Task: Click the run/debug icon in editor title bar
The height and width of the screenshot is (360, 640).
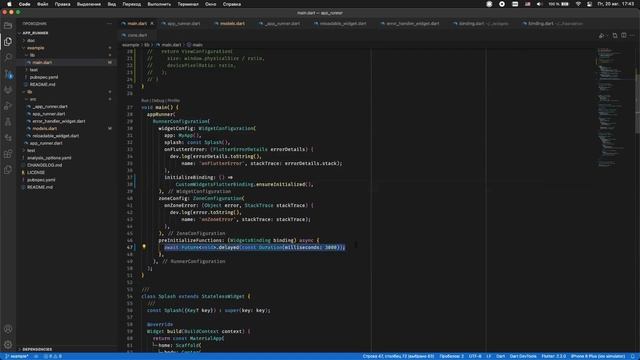Action: [602, 36]
